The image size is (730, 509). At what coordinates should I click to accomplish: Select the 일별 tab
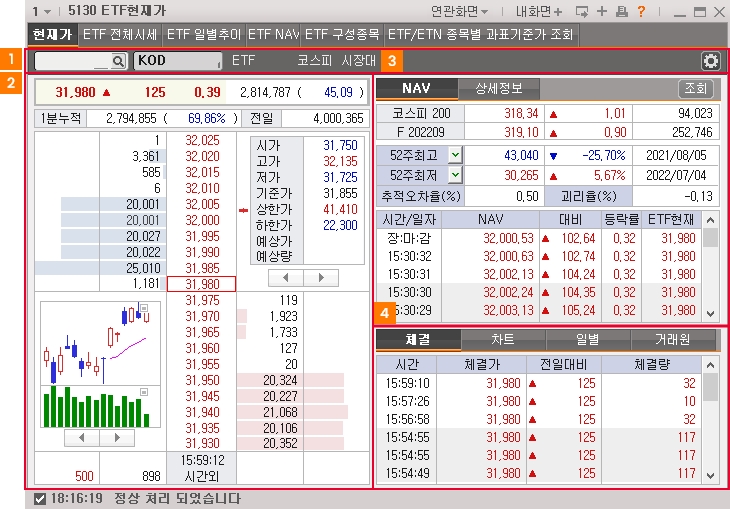click(588, 339)
